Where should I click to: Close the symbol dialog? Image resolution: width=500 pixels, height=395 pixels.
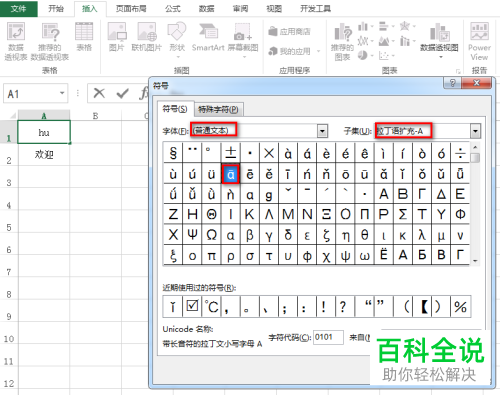pyautogui.click(x=477, y=83)
